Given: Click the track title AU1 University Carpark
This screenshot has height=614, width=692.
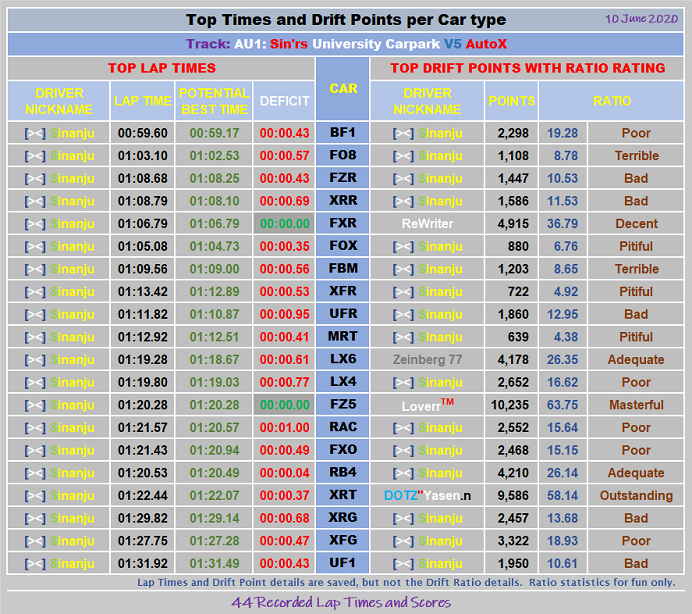Looking at the screenshot, I should pos(346,44).
